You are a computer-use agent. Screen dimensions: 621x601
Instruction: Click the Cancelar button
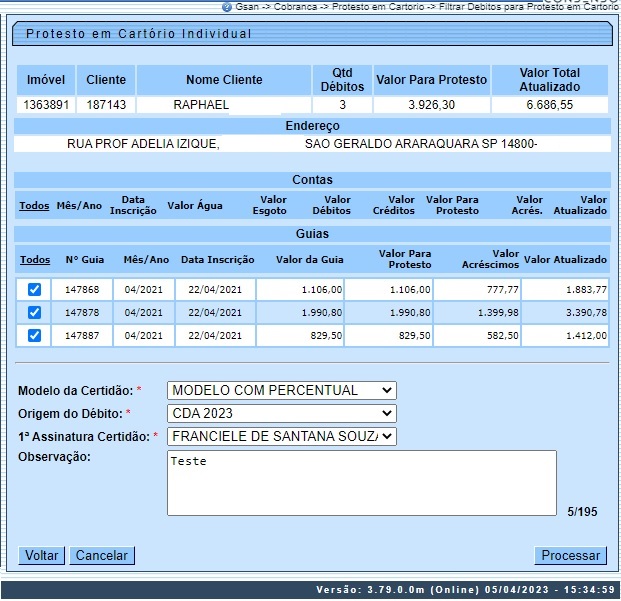101,555
